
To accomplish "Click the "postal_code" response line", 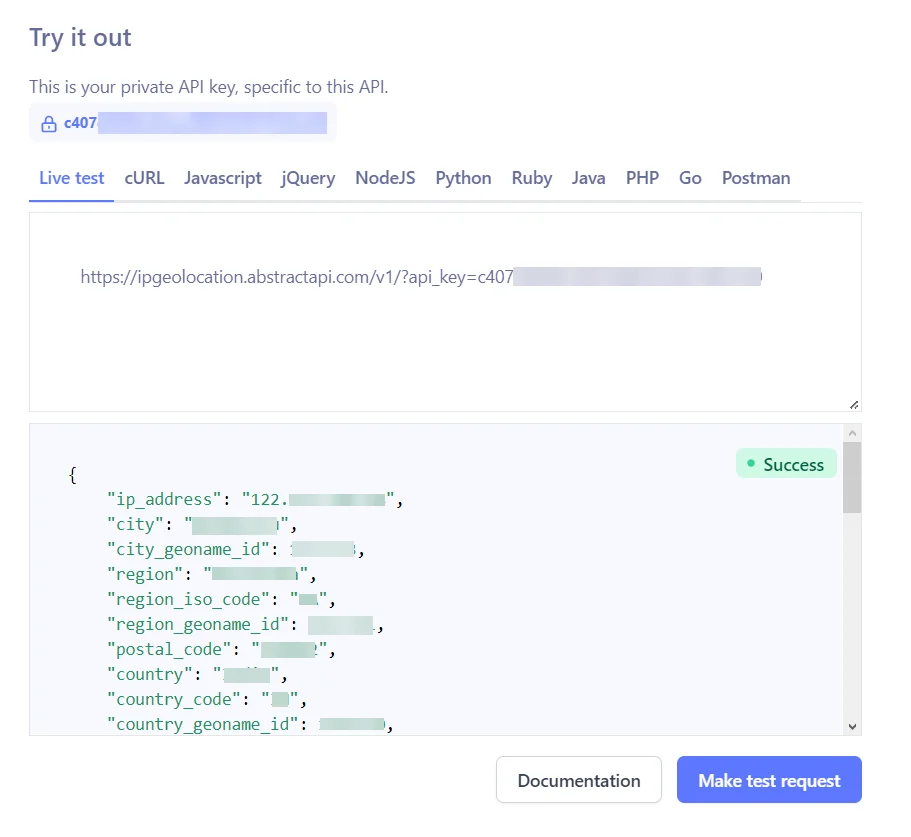I will (221, 649).
